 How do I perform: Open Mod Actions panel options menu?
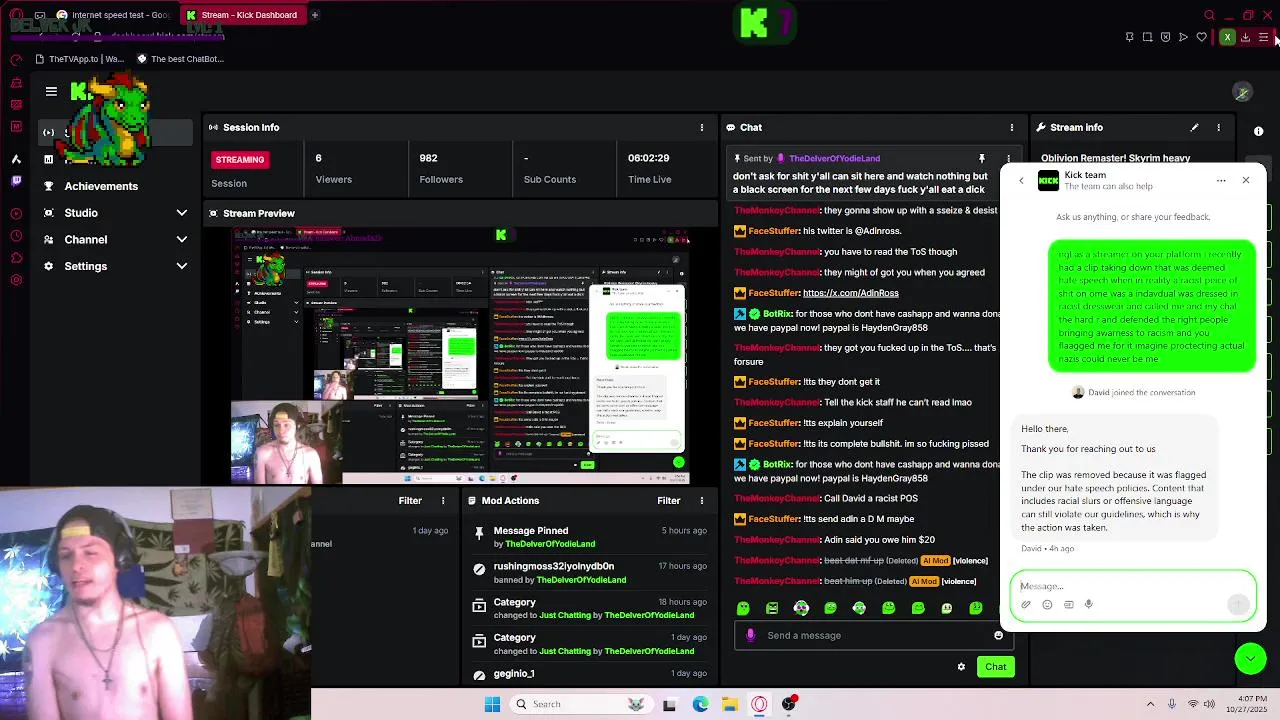[701, 500]
